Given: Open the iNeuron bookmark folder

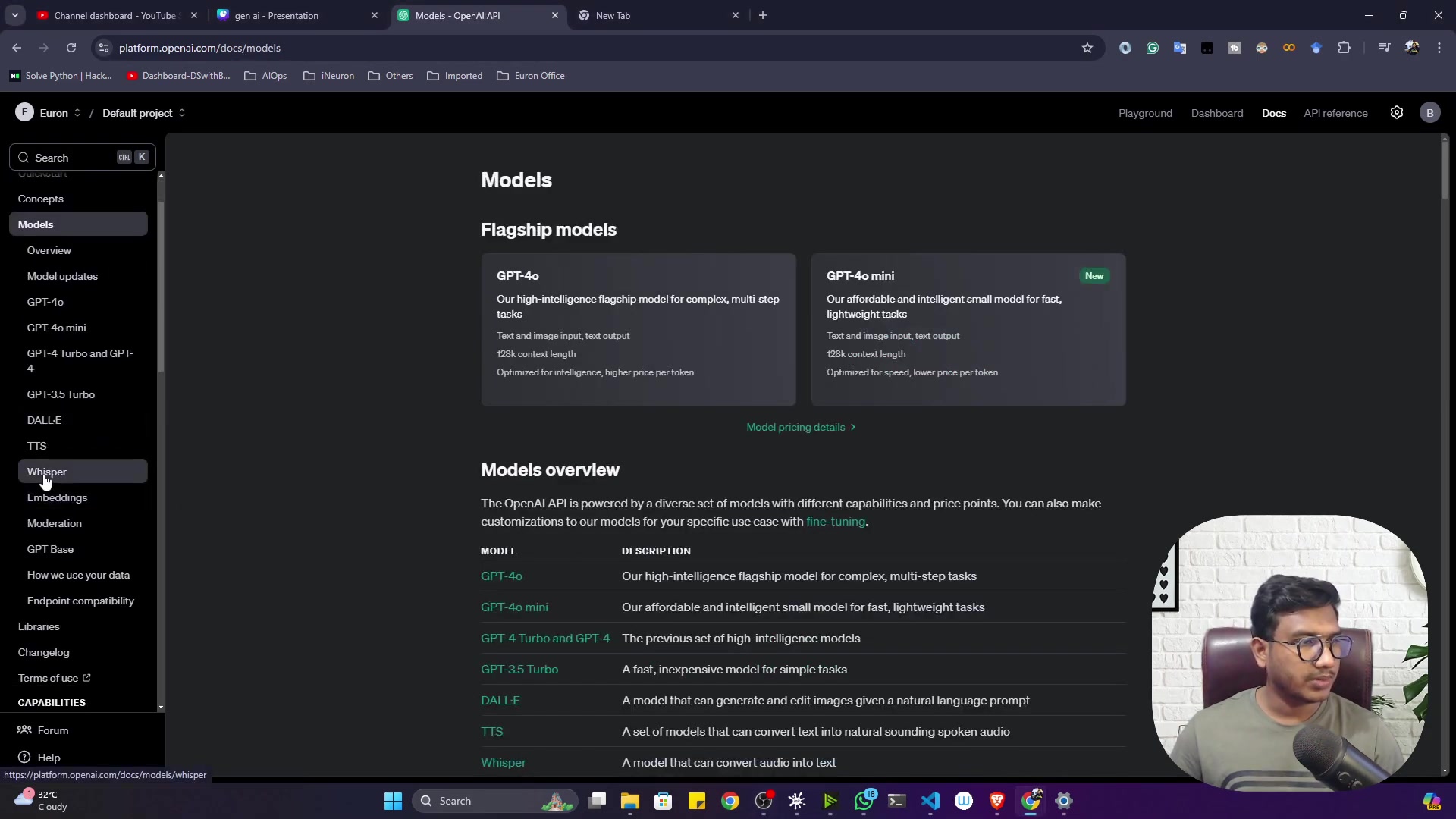Looking at the screenshot, I should [x=328, y=76].
